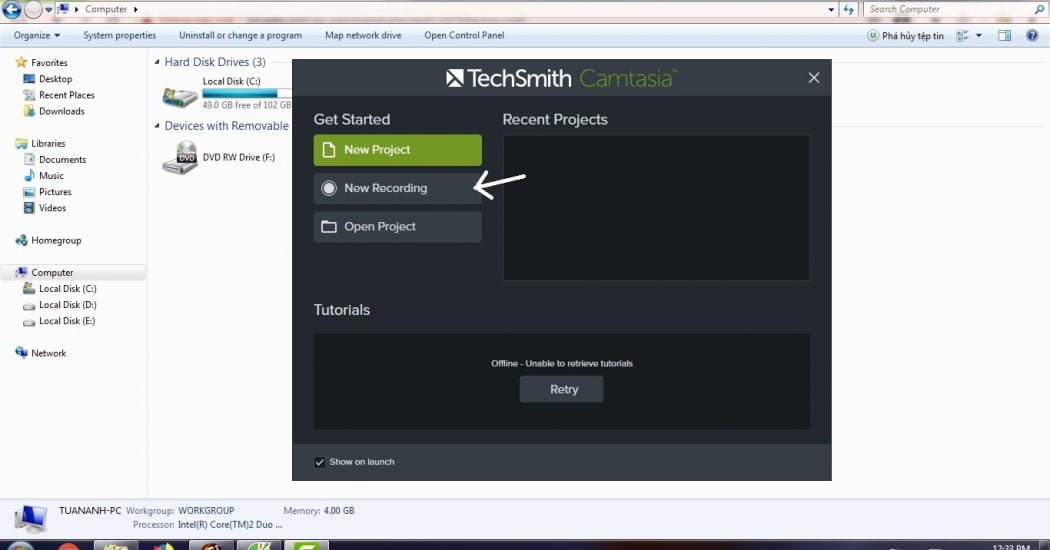The width and height of the screenshot is (1050, 550).
Task: Choose Open Project in Camtasia
Action: coord(397,226)
